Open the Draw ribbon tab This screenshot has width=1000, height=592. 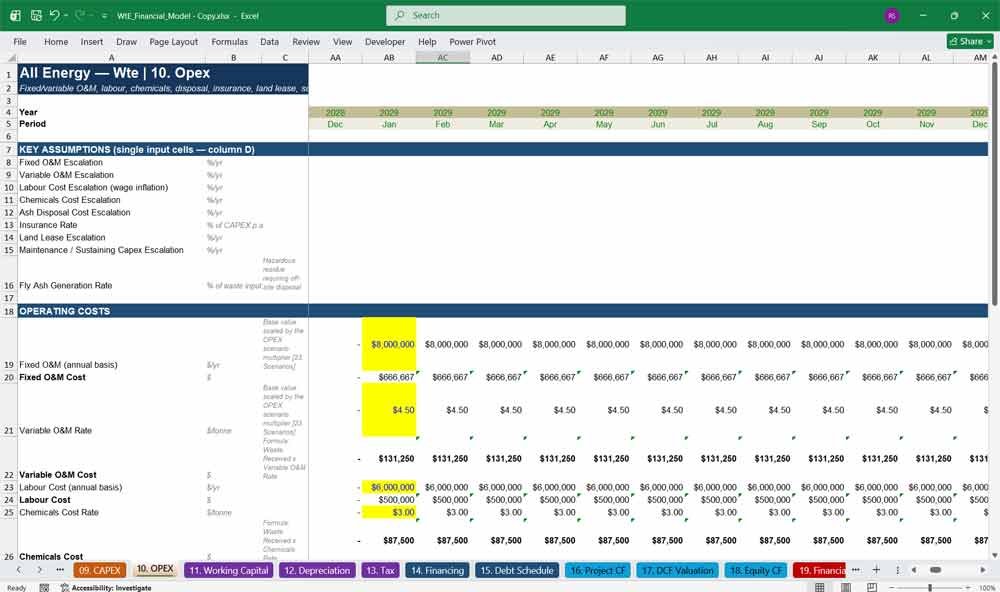126,41
